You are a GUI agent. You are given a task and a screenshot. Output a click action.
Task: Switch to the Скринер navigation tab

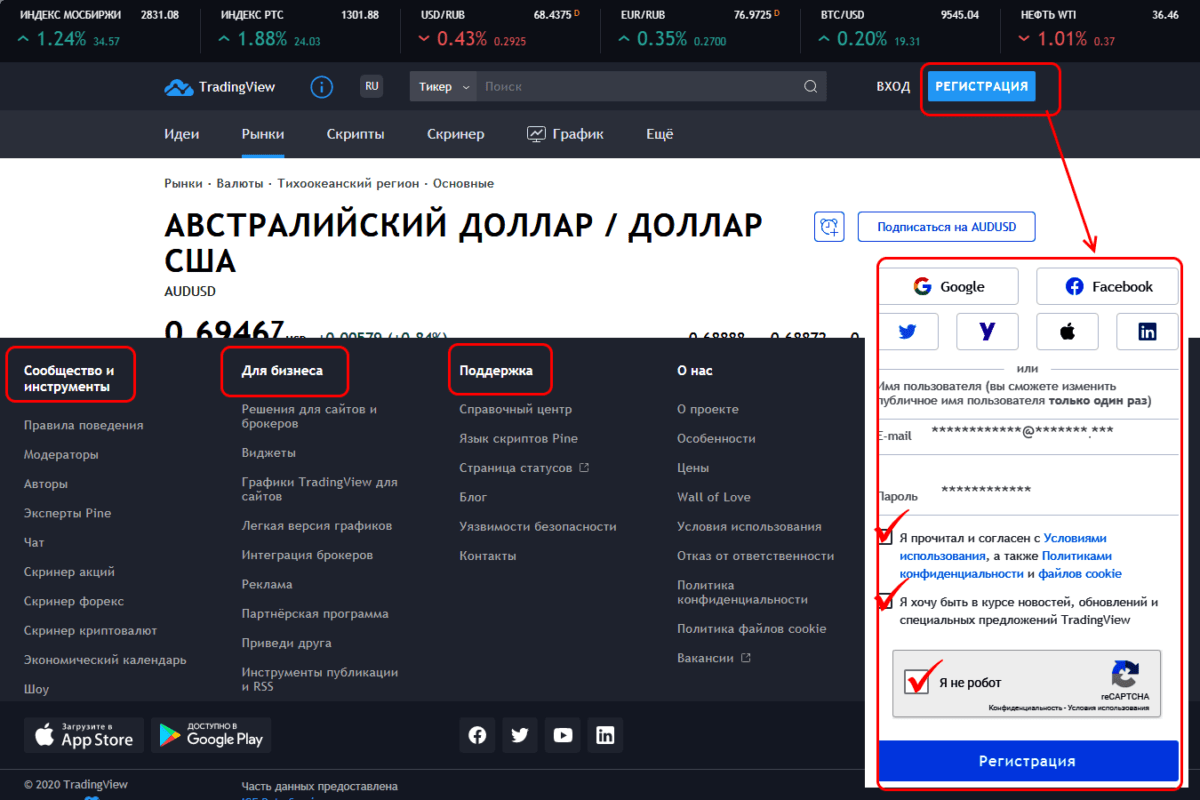pyautogui.click(x=455, y=134)
